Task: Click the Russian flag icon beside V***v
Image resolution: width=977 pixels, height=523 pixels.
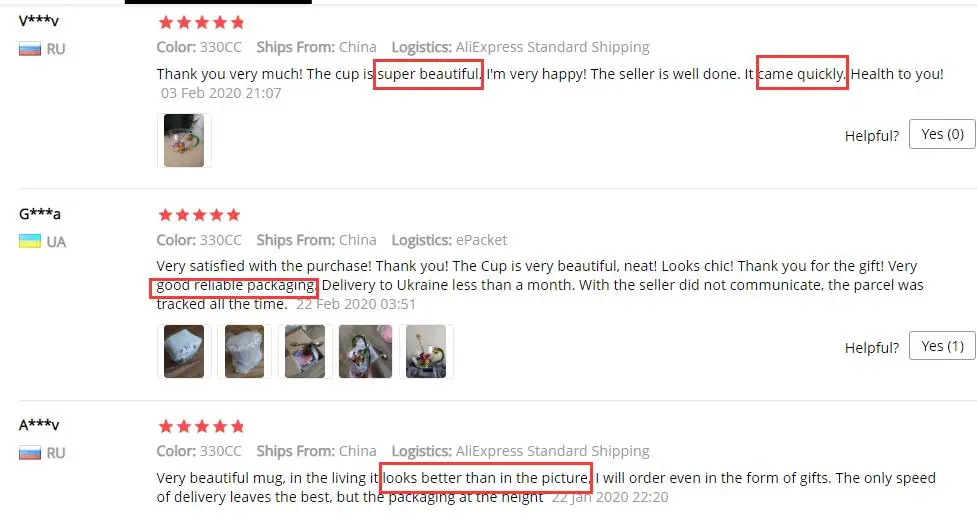Action: coord(30,49)
